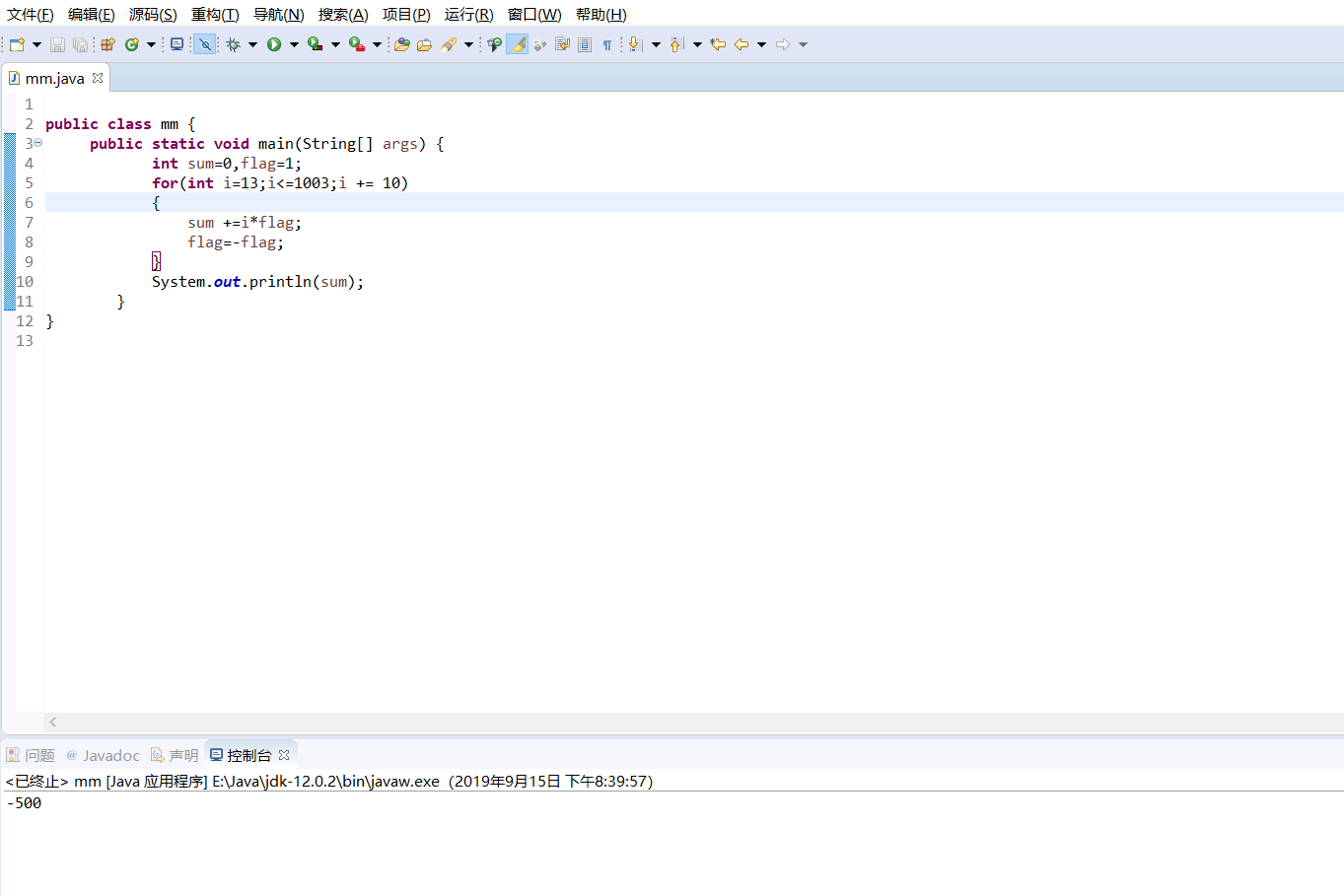Open the 编辑(E) menu
Image resolution: width=1344 pixels, height=896 pixels.
point(92,14)
